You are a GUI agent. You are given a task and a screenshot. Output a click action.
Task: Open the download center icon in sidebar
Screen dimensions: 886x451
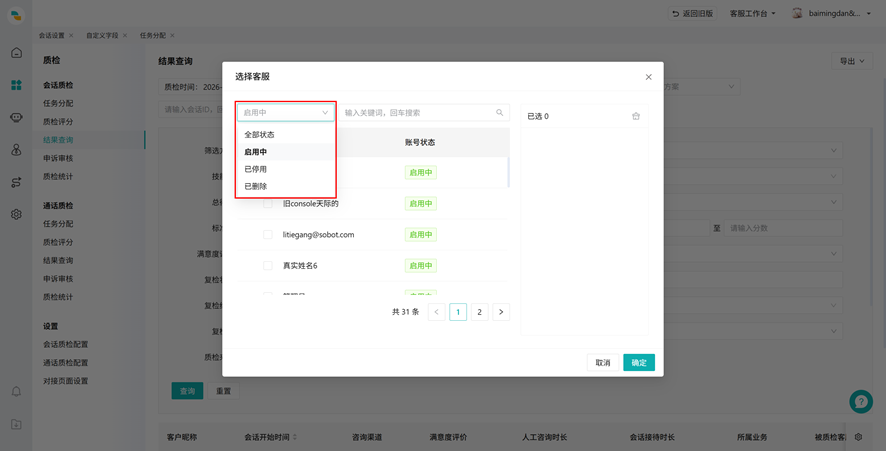[16, 424]
